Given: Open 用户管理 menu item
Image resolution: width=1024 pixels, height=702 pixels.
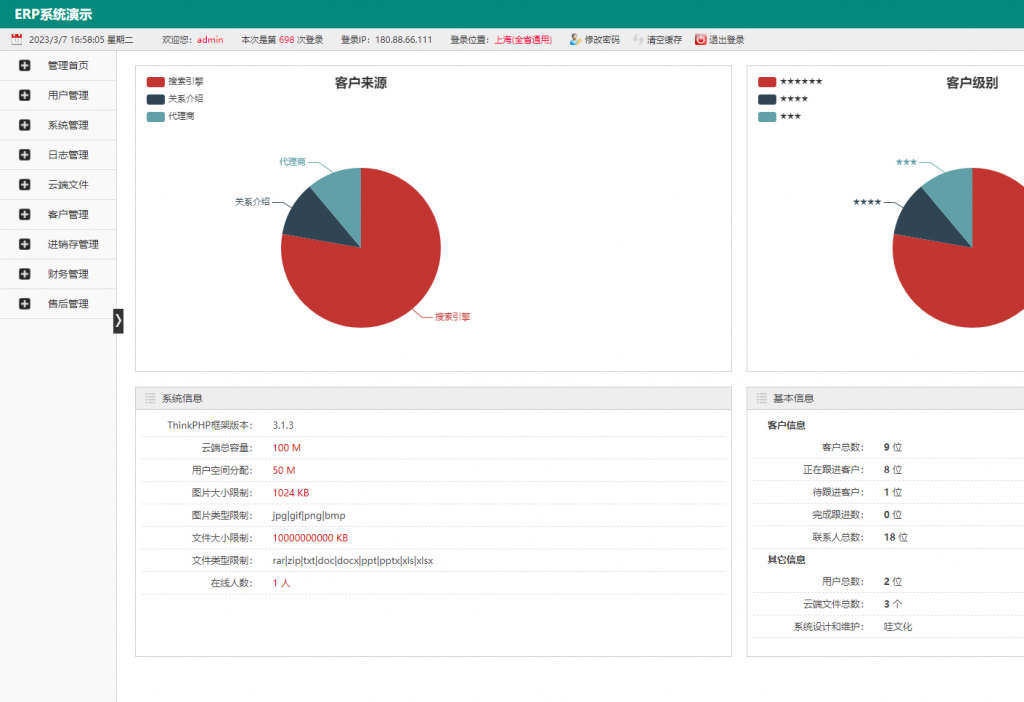Looking at the screenshot, I should coord(68,95).
